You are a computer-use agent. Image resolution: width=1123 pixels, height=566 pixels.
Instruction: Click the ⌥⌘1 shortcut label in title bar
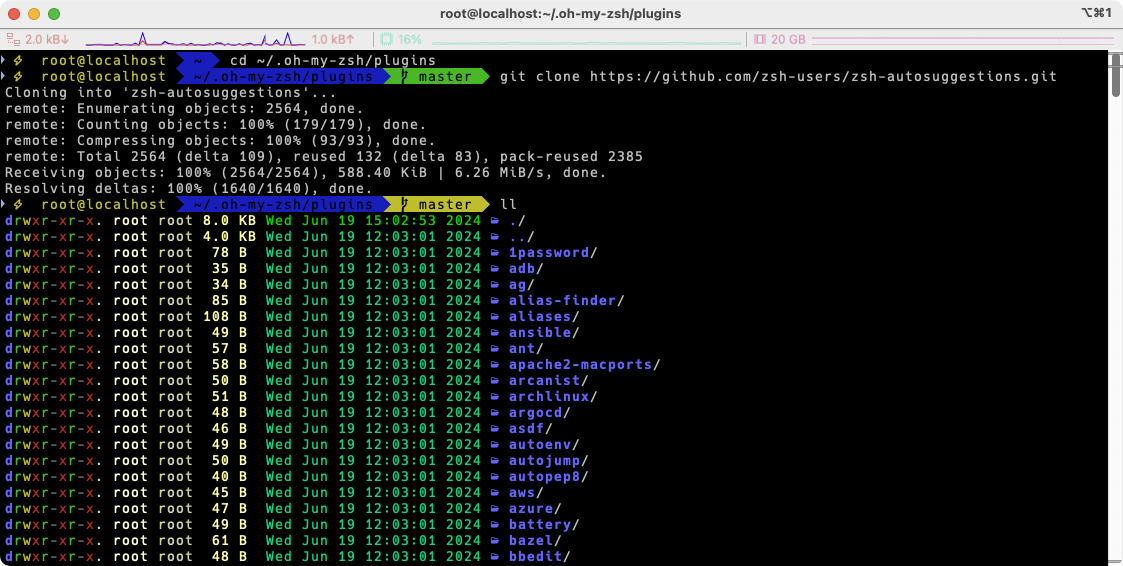pos(1096,14)
